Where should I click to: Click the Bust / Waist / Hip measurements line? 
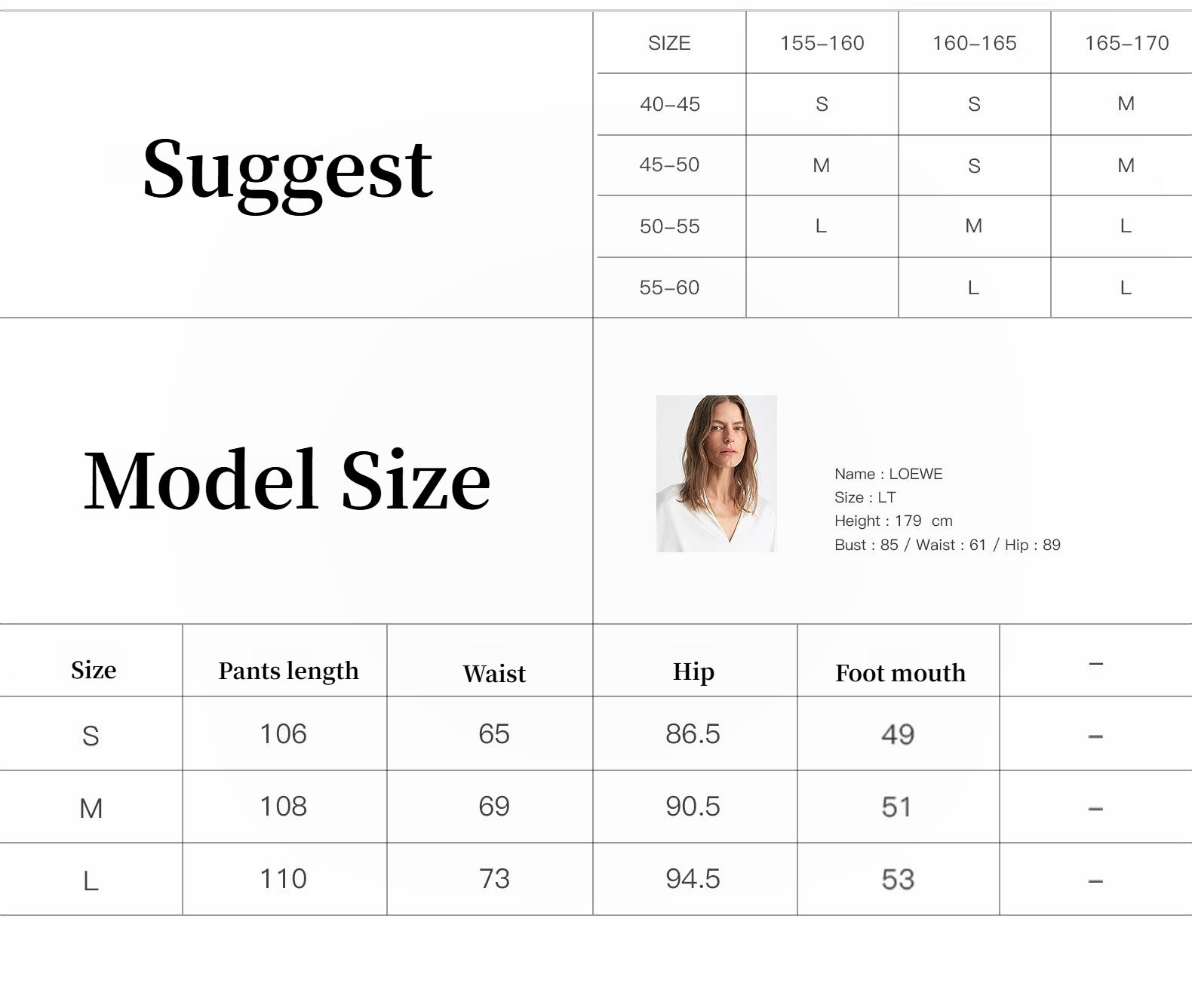coord(947,545)
